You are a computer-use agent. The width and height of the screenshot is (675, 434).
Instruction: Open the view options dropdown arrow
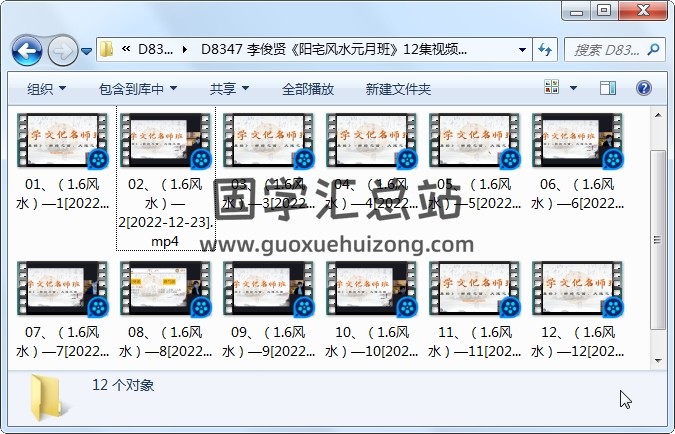[x=573, y=88]
